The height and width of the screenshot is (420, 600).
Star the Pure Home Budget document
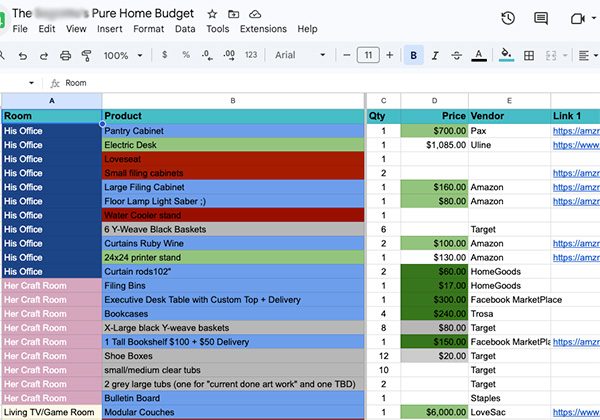pos(212,15)
